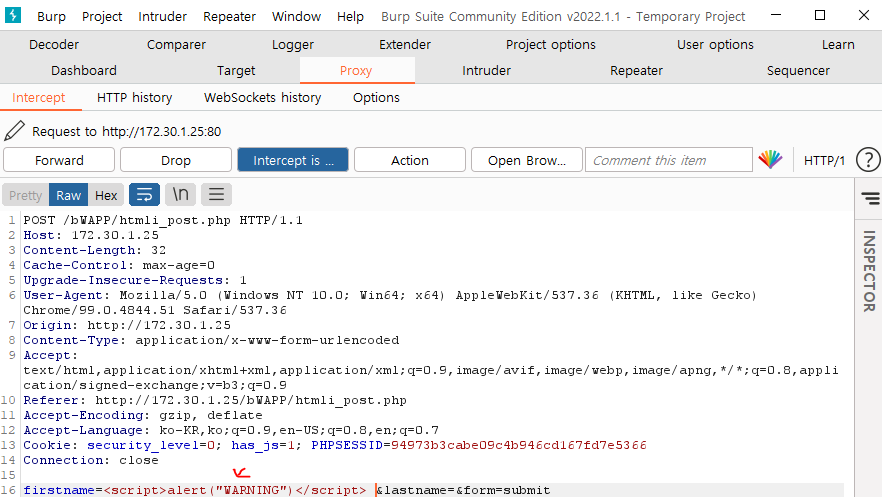This screenshot has height=497, width=882.
Task: Open the Repeater tool tab
Action: click(636, 70)
